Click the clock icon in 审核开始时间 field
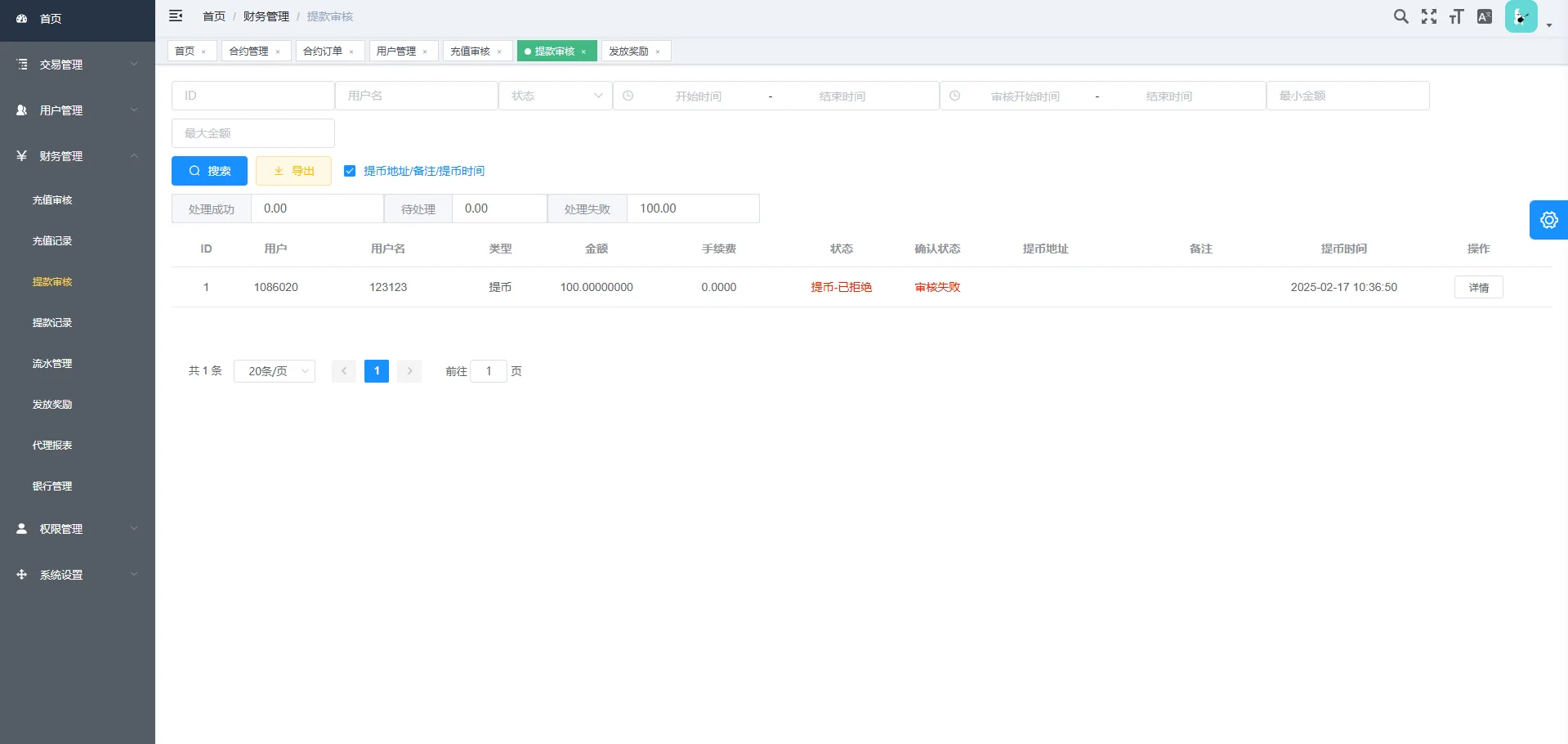This screenshot has height=744, width=1568. (954, 96)
